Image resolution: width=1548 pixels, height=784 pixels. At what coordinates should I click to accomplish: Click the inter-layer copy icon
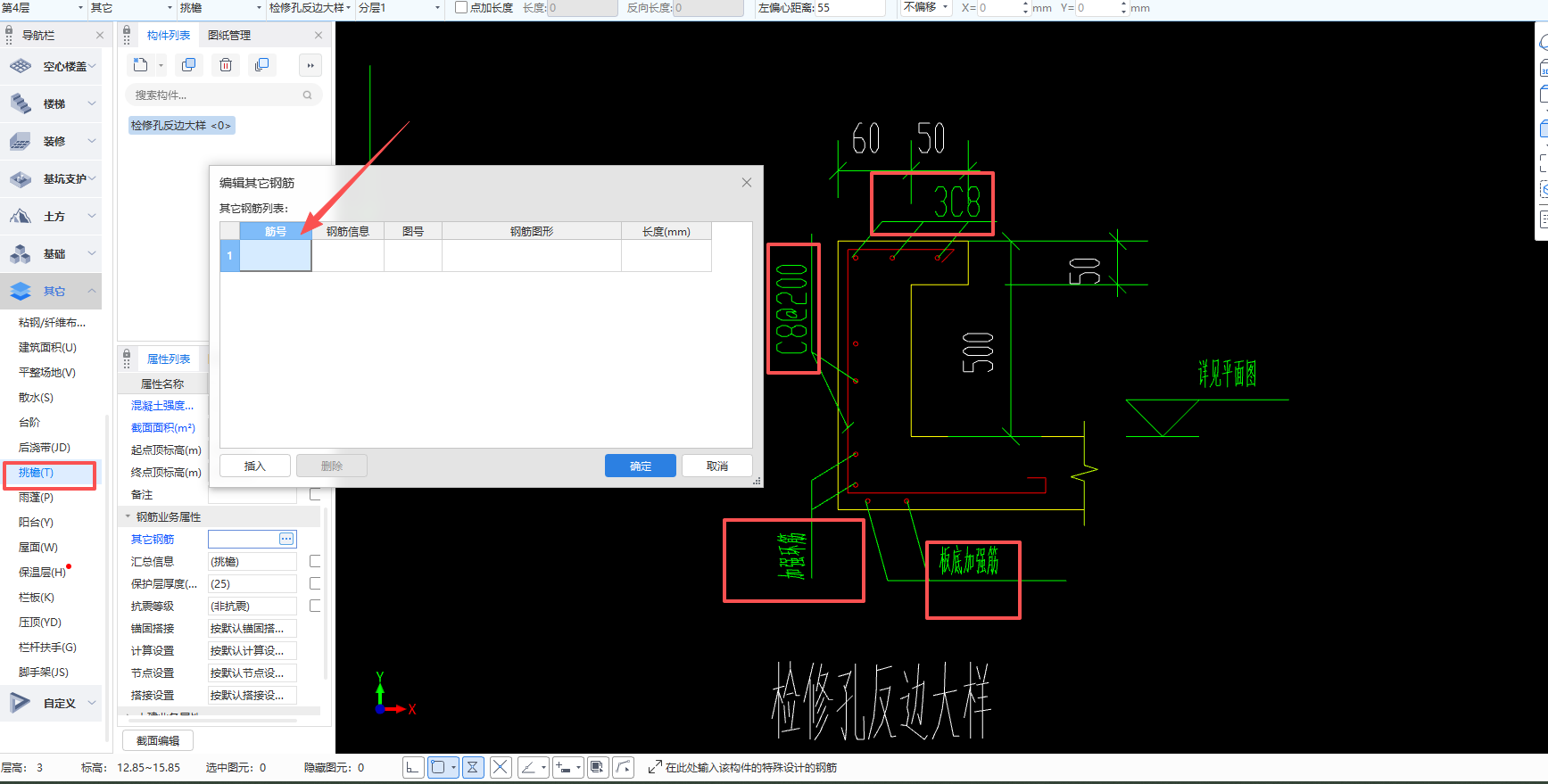[261, 65]
